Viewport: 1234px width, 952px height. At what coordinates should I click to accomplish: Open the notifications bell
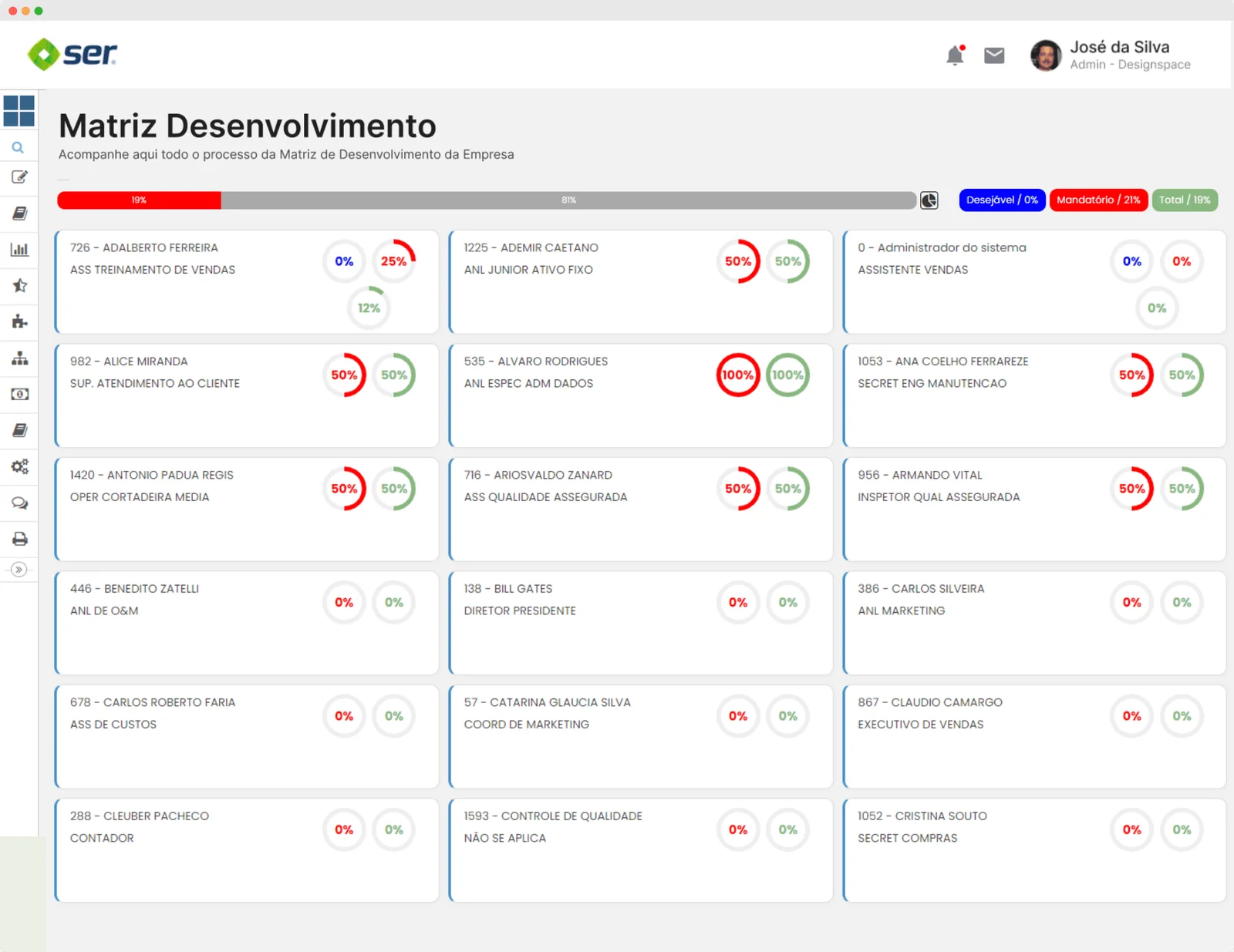955,56
